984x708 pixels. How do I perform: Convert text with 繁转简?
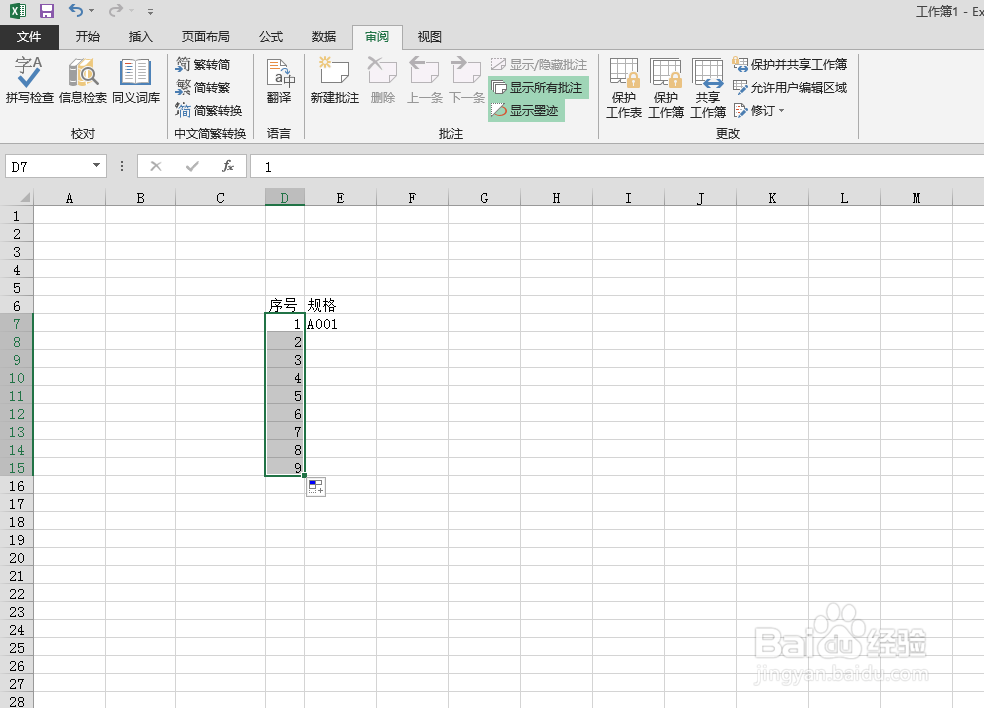[203, 65]
